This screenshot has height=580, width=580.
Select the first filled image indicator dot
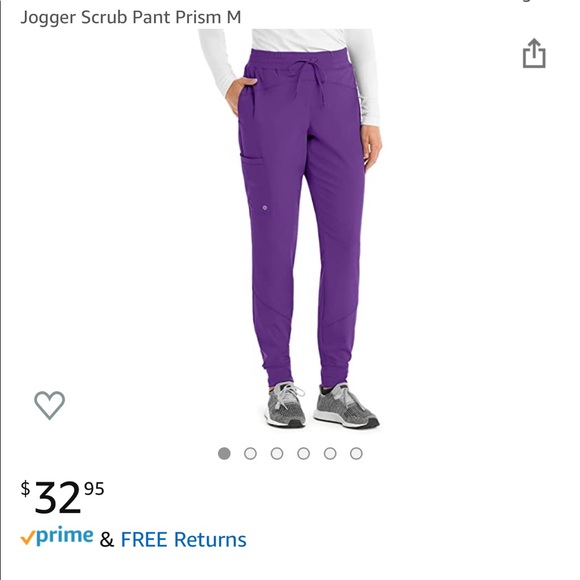click(x=224, y=453)
